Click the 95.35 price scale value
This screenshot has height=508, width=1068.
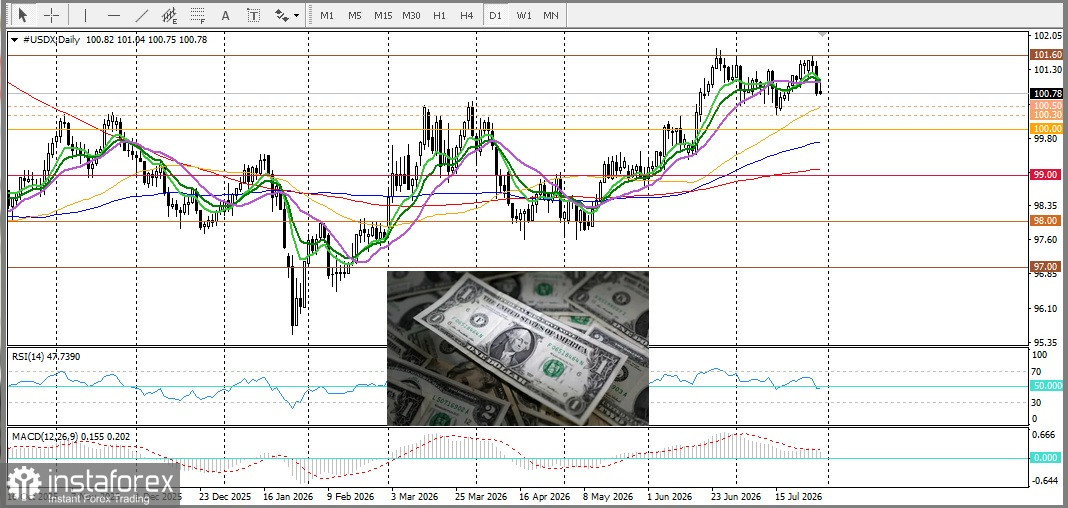coord(1048,342)
